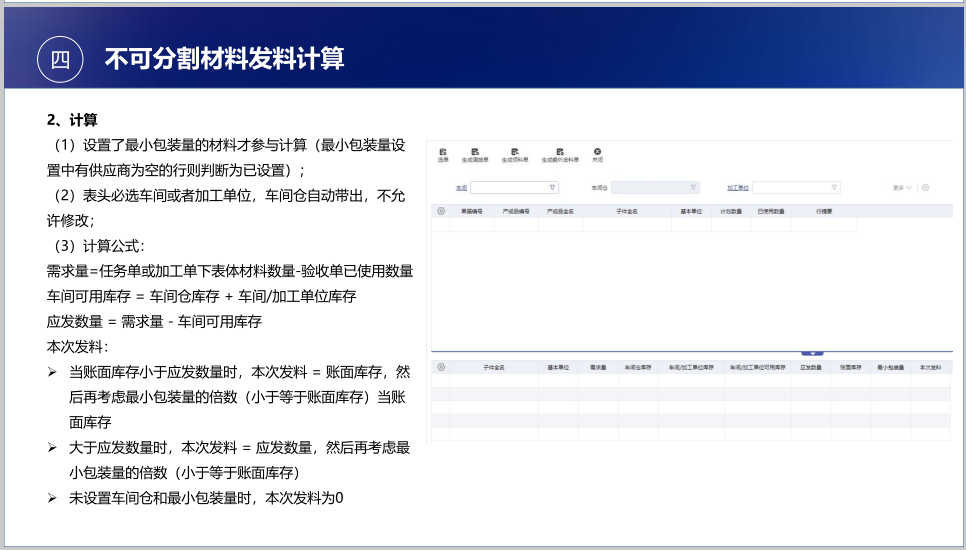966x550 pixels.
Task: Open the 车间 field filter dropdown
Action: [x=552, y=187]
